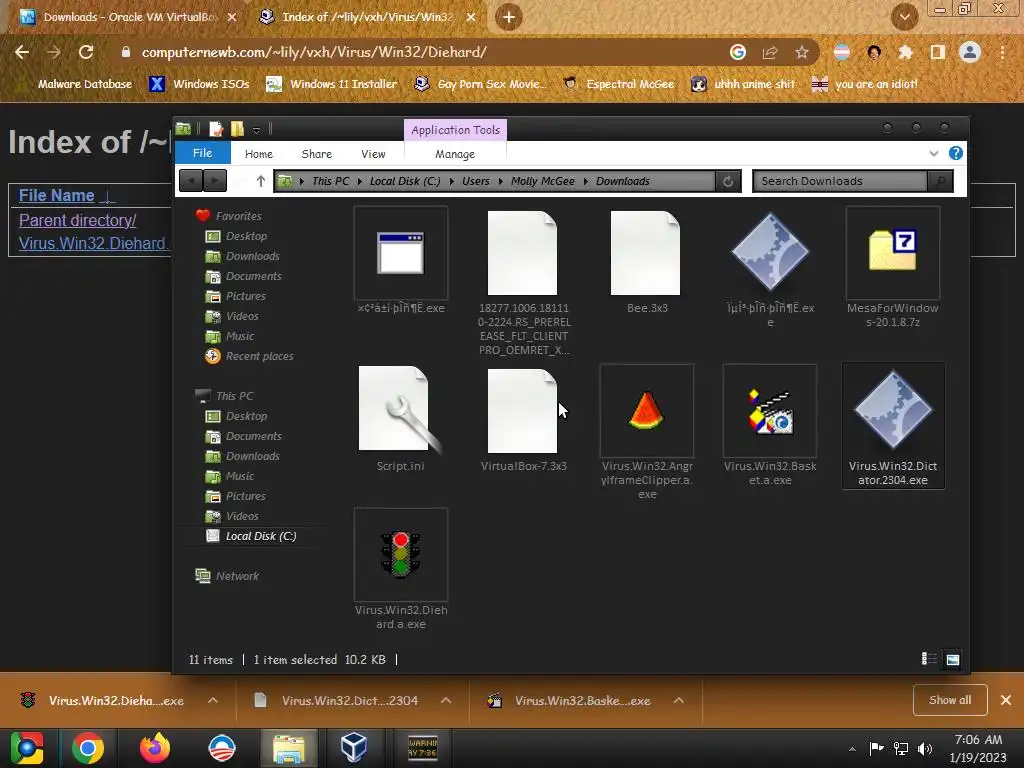The image size is (1024, 768).
Task: Click Show all downloads button
Action: (x=950, y=700)
